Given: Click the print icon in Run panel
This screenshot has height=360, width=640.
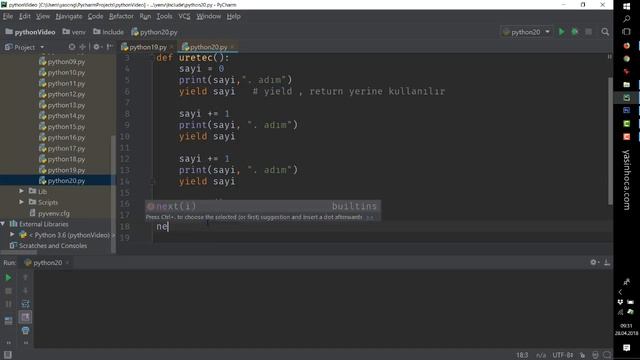Looking at the screenshot, I should point(25,330).
